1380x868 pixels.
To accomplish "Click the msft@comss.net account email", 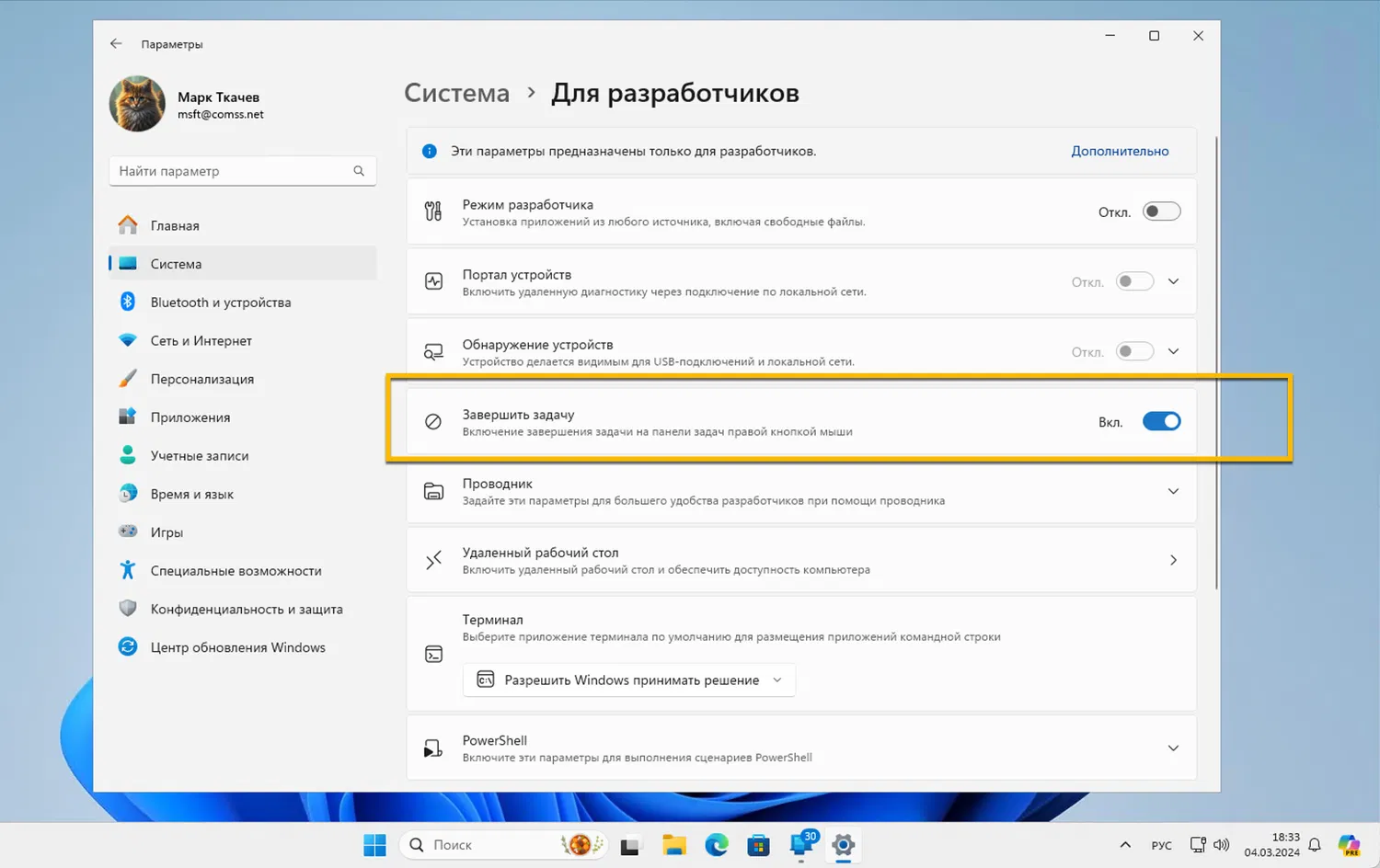I will (221, 115).
